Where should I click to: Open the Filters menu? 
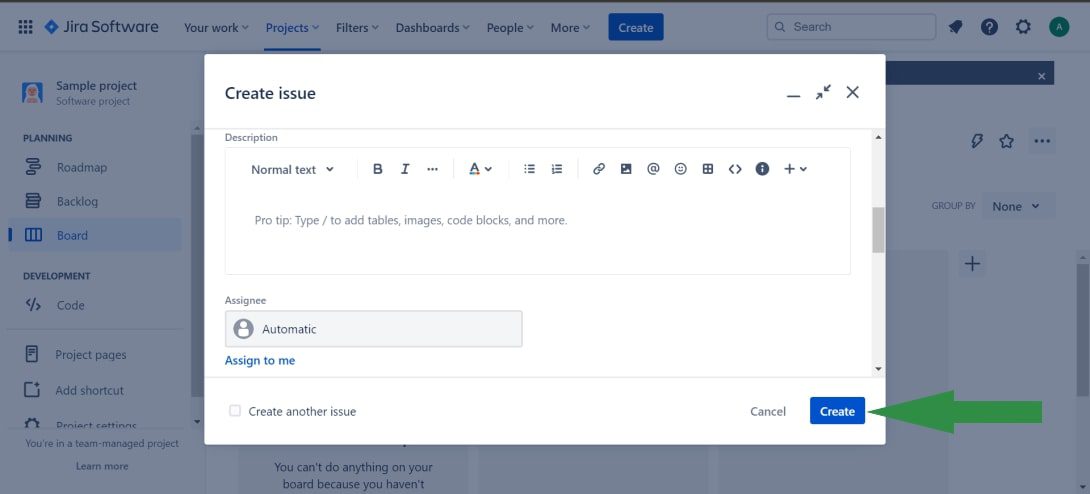click(x=357, y=28)
